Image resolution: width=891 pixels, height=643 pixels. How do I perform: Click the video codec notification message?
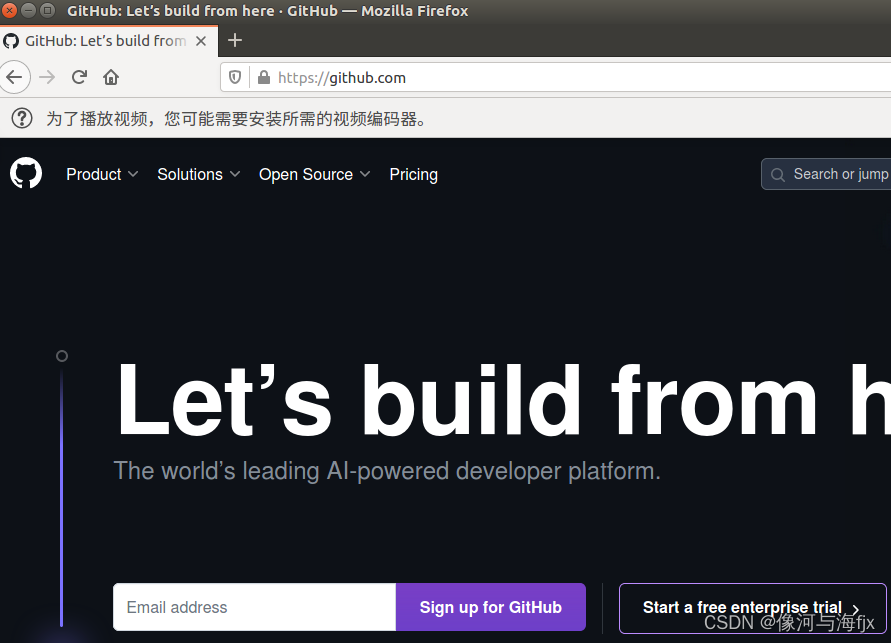236,119
